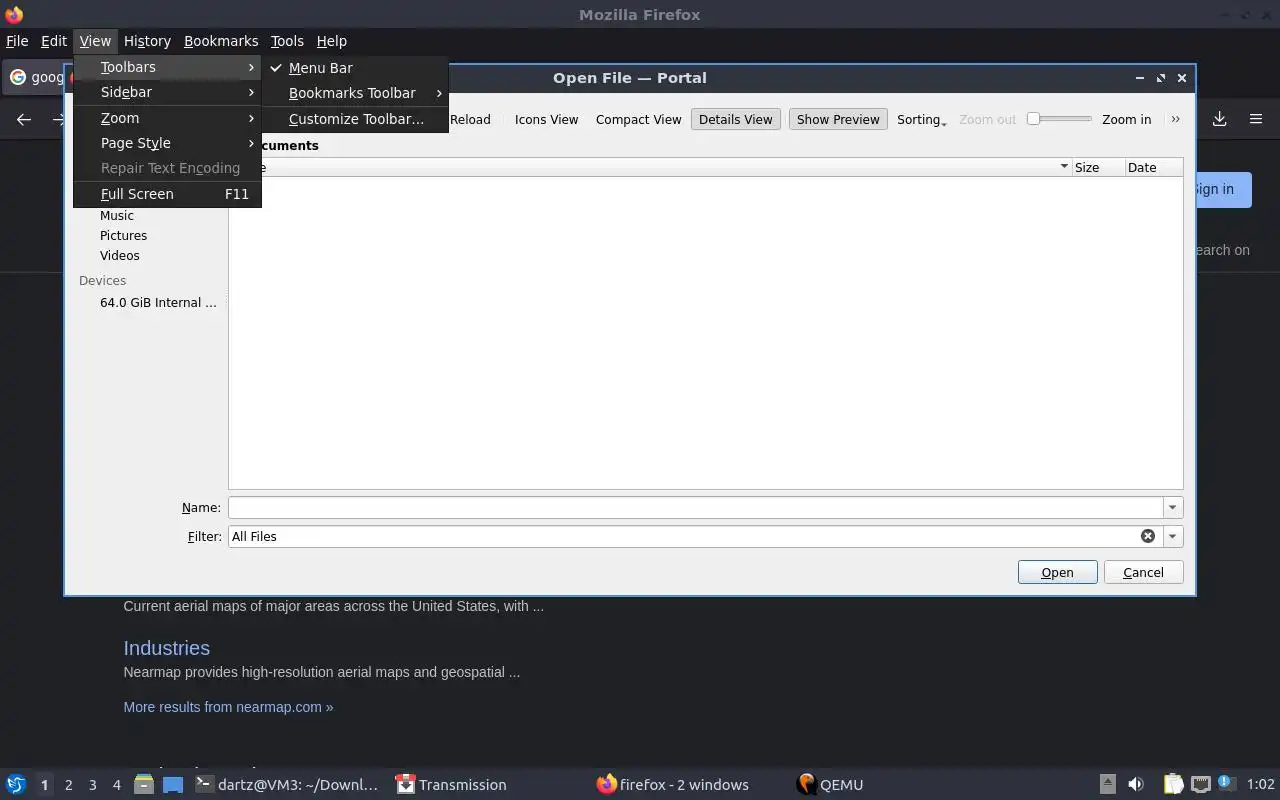This screenshot has height=800, width=1280.
Task: Open the clipboard tray icon
Action: tap(1173, 784)
